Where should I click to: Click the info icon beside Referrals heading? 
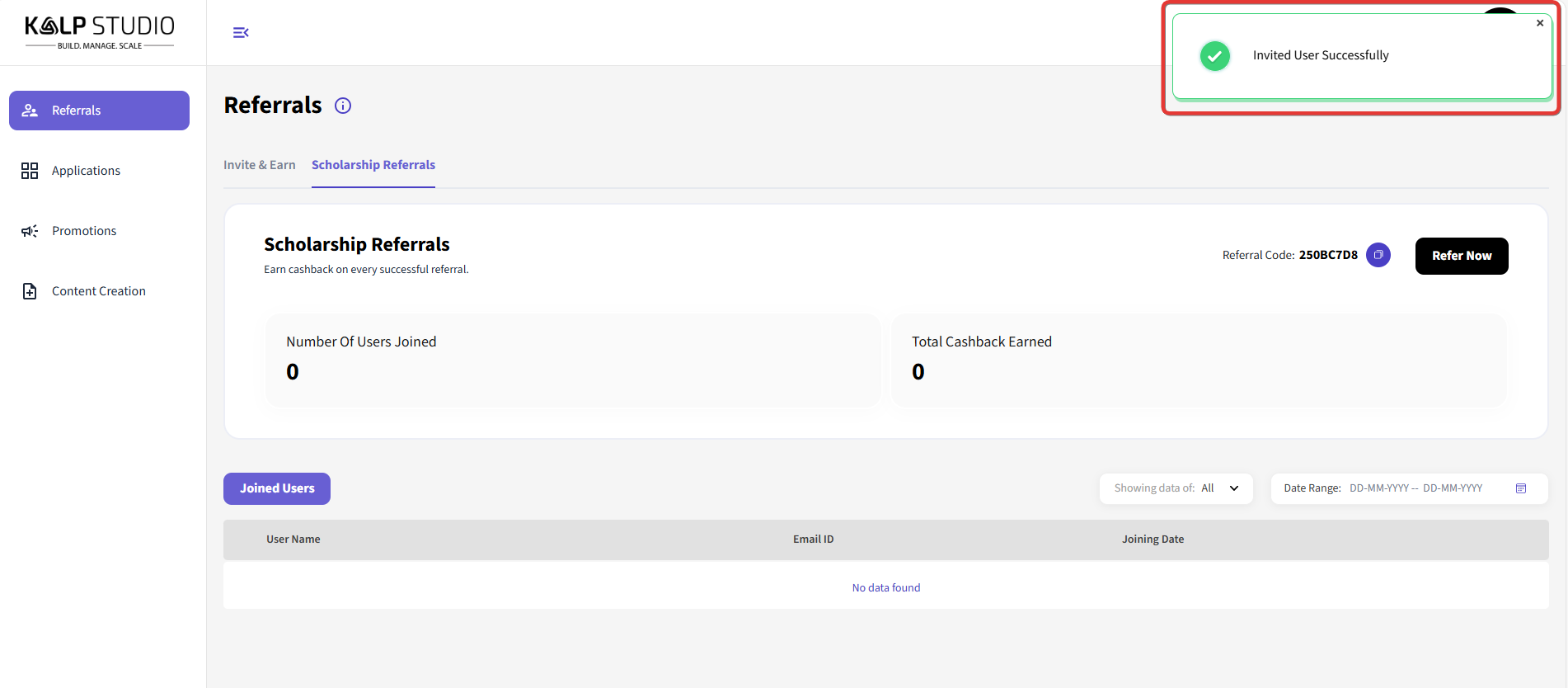click(343, 106)
